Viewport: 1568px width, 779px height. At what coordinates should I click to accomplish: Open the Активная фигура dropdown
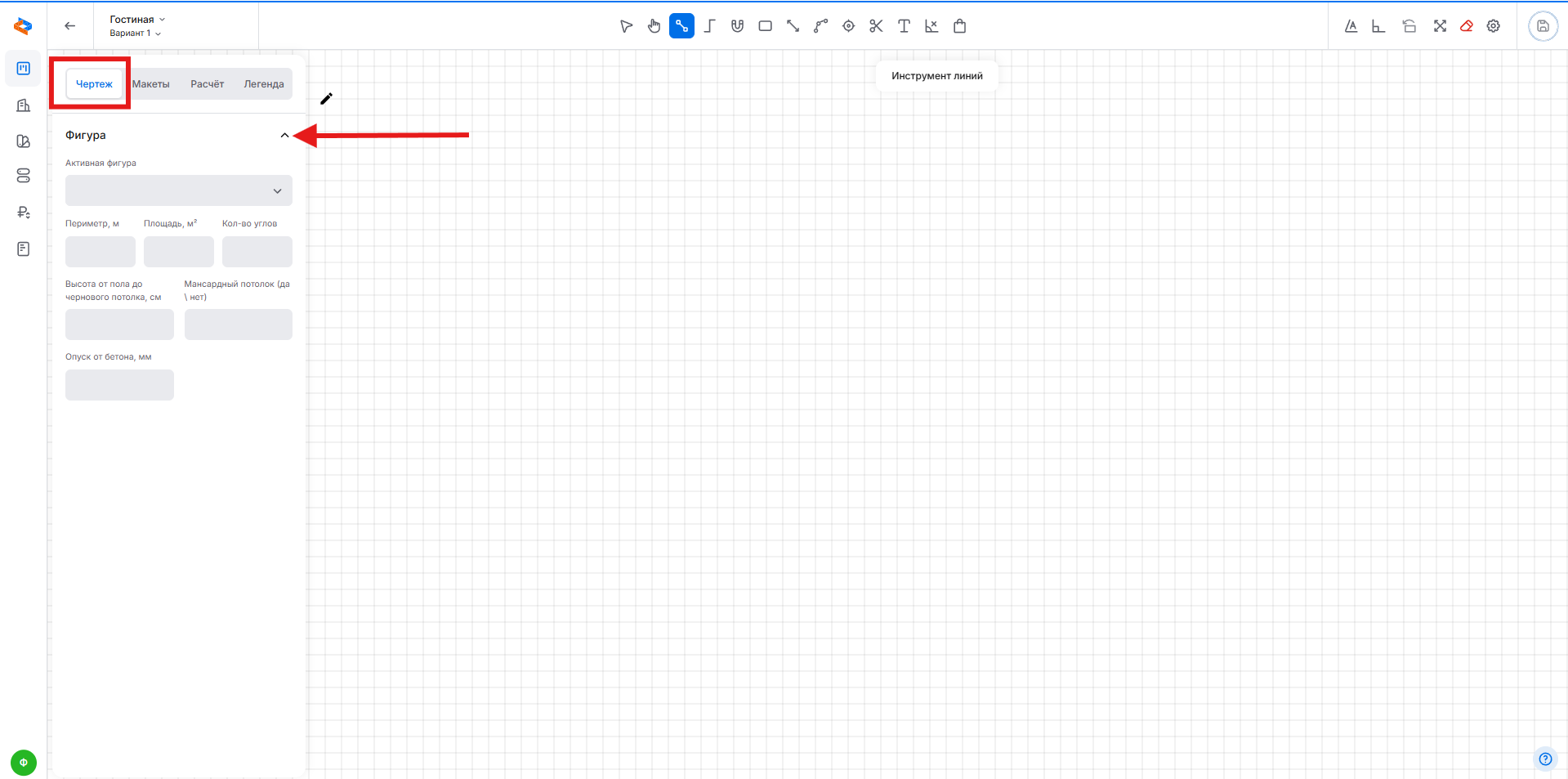(178, 191)
